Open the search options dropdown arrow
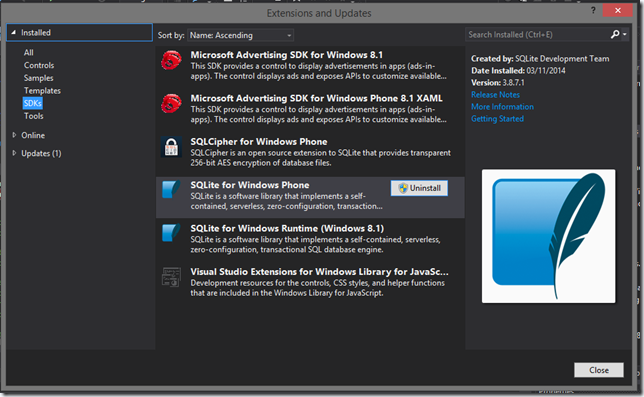Image resolution: width=644 pixels, height=397 pixels. click(x=625, y=34)
